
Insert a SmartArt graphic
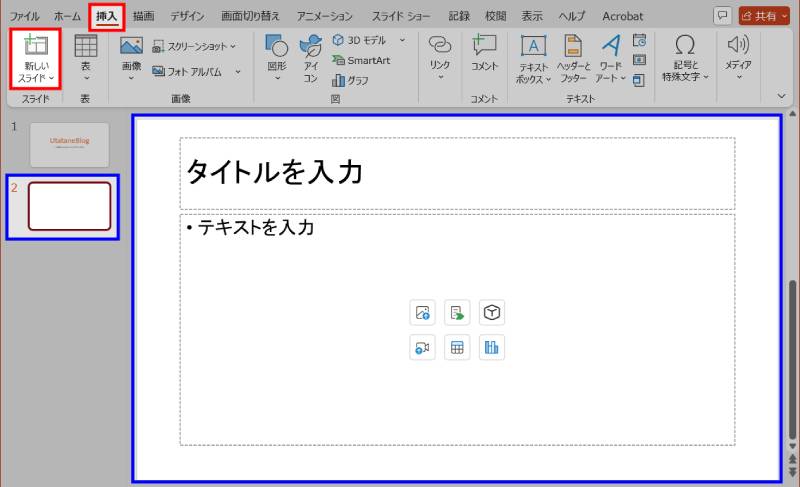coord(361,60)
